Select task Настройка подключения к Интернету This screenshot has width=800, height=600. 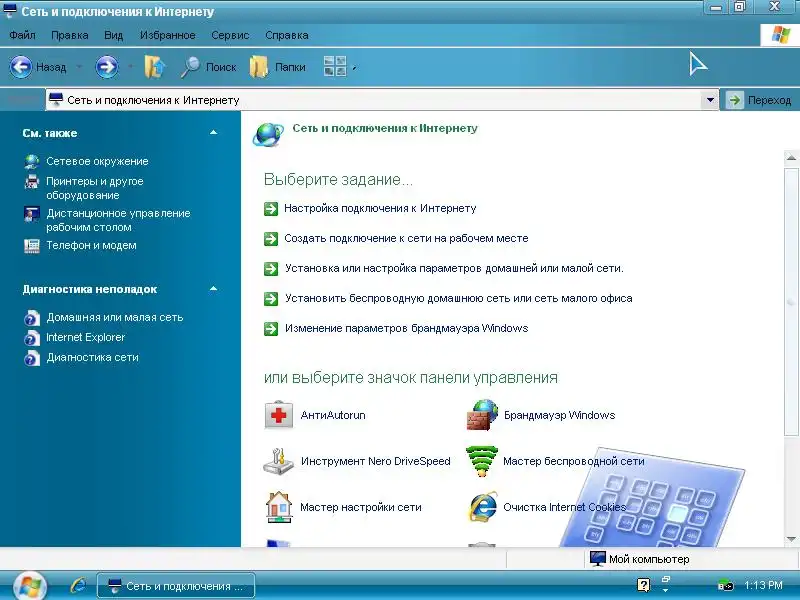point(380,208)
